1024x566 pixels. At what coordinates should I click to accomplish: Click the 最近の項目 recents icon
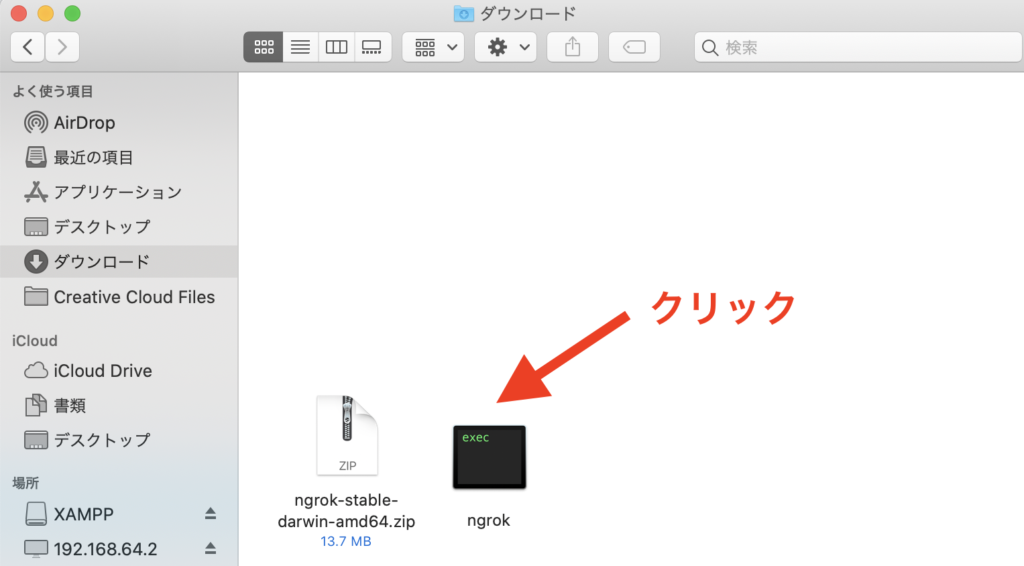pyautogui.click(x=36, y=157)
